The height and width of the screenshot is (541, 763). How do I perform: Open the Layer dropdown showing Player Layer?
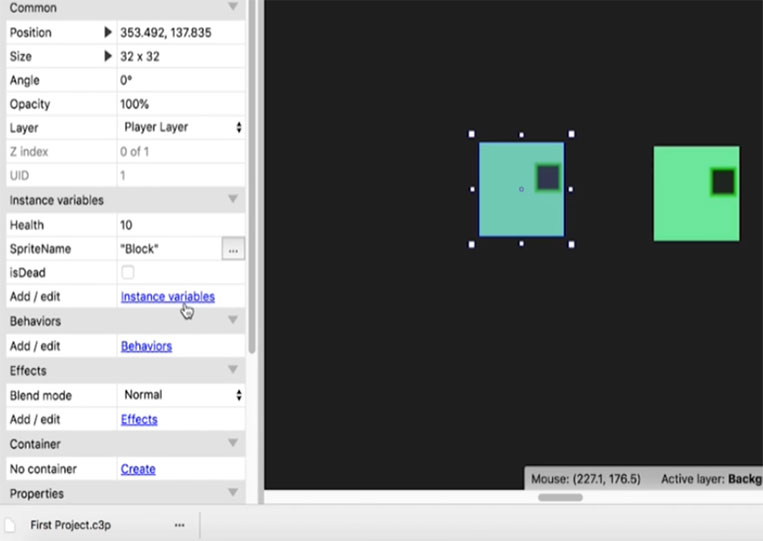[181, 127]
